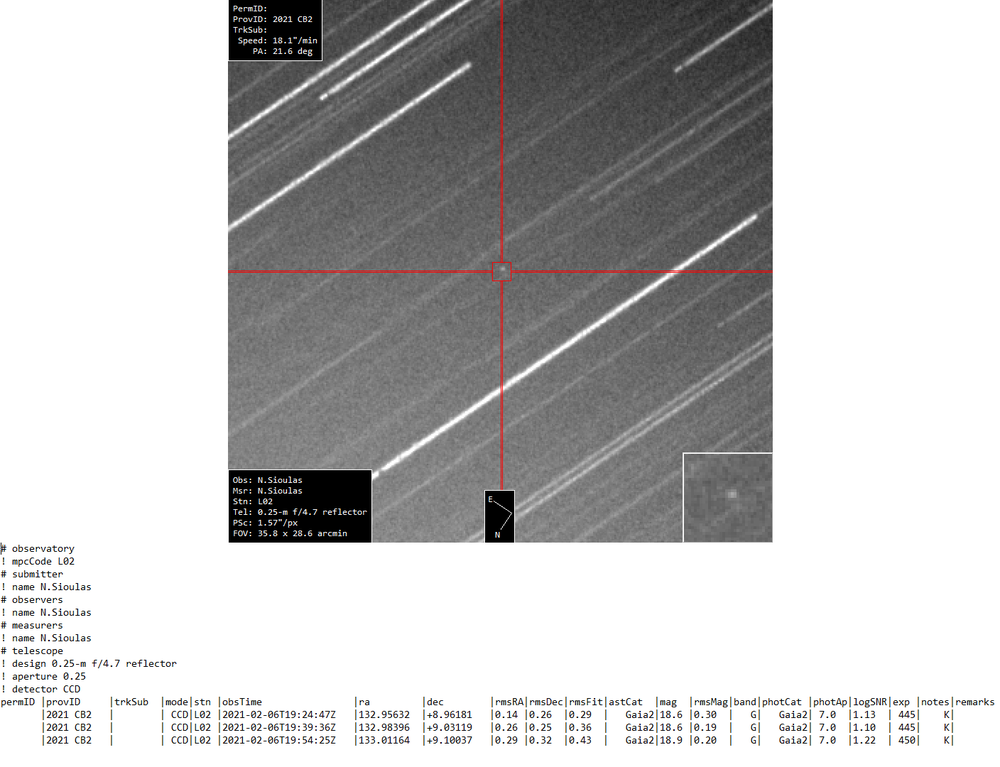Click the '# submitter' header line
Image resolution: width=1000 pixels, height=767 pixels.
coord(34,575)
